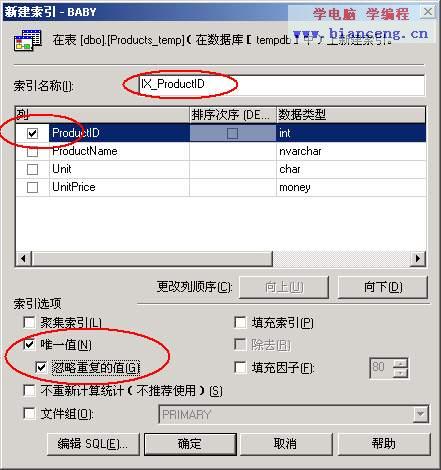
Task: Click the 确定 OK button
Action: (x=190, y=444)
